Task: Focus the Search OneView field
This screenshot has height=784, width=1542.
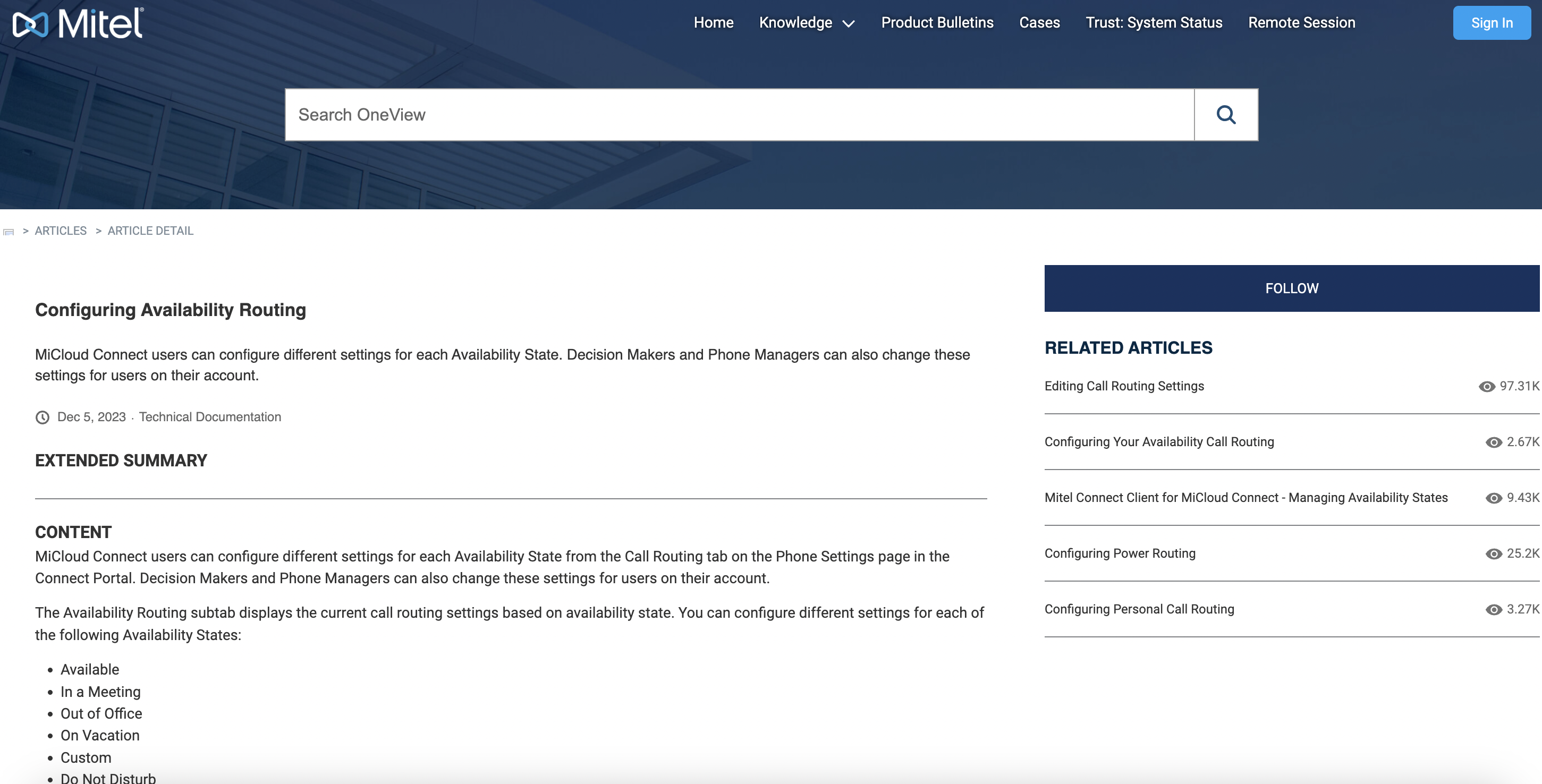Action: [x=739, y=114]
